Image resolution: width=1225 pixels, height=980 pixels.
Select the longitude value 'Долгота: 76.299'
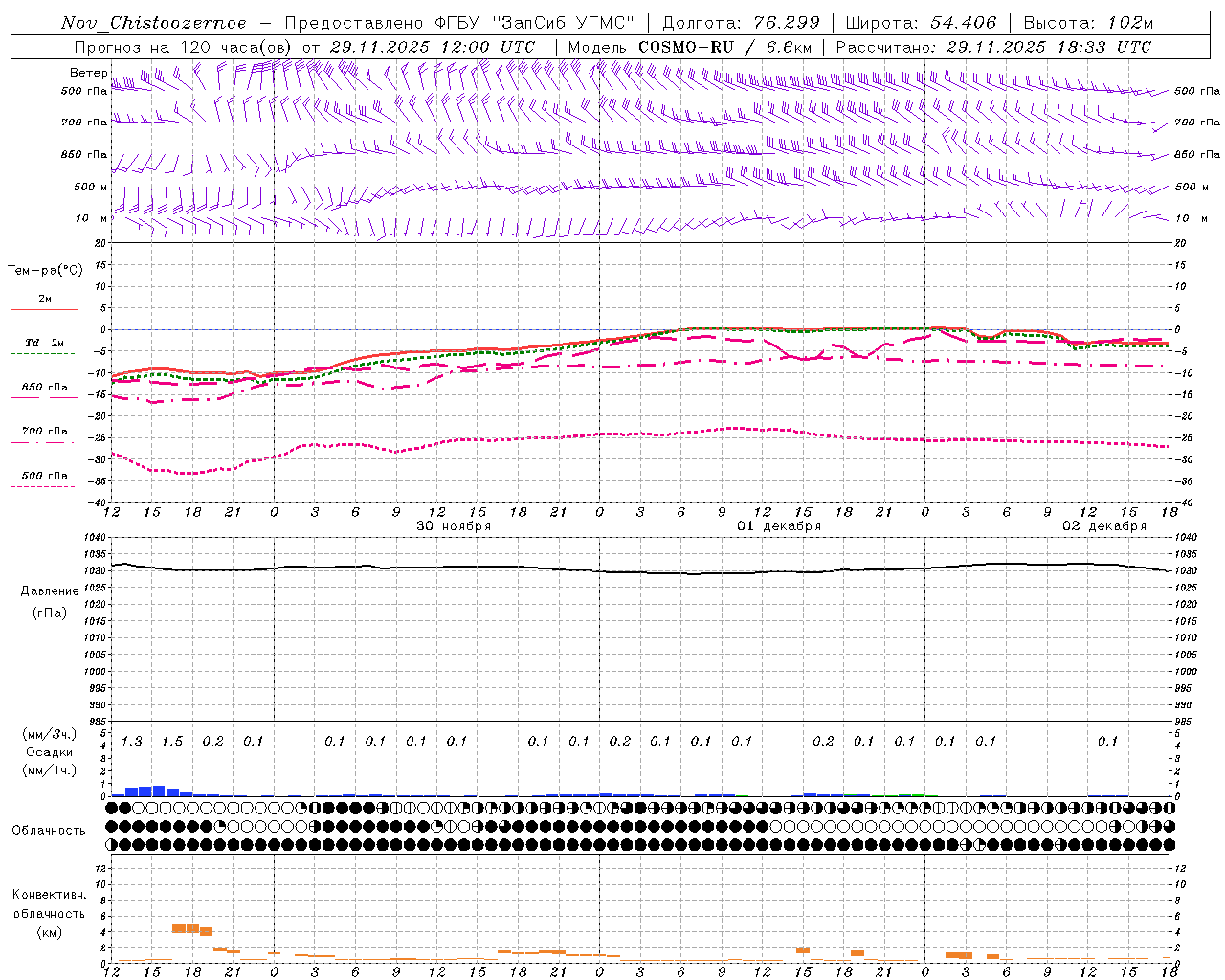(741, 23)
